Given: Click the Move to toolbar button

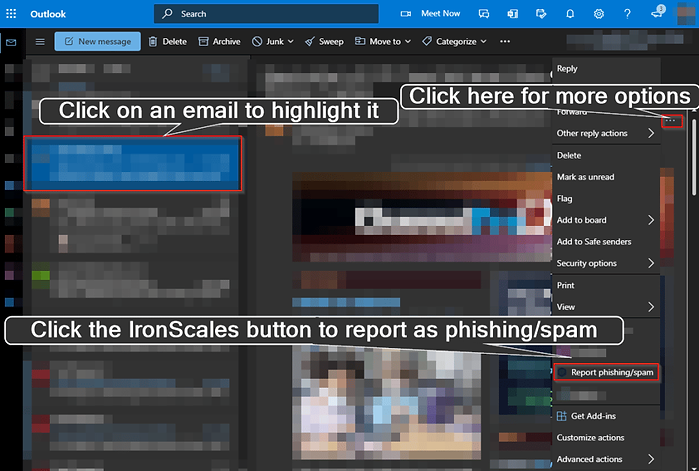Looking at the screenshot, I should [378, 41].
